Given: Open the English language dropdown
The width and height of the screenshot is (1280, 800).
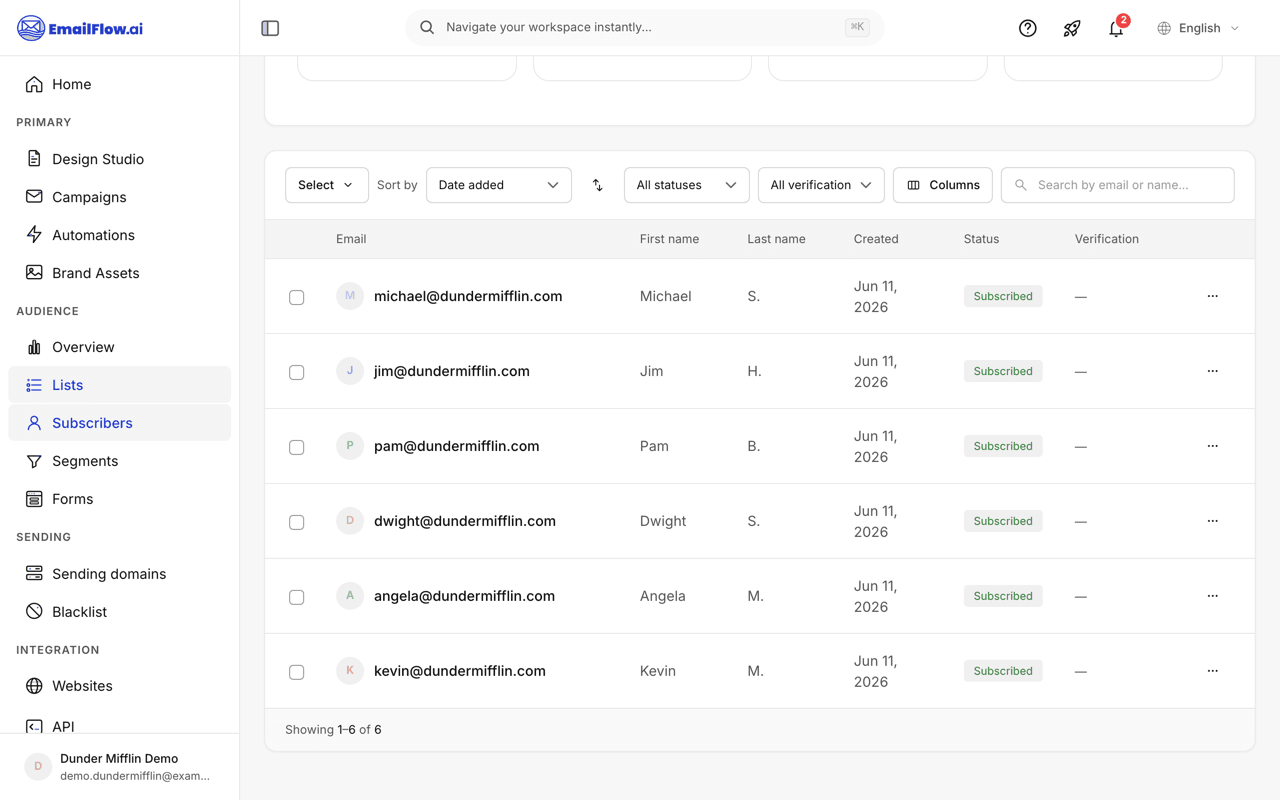Looking at the screenshot, I should [x=1199, y=28].
